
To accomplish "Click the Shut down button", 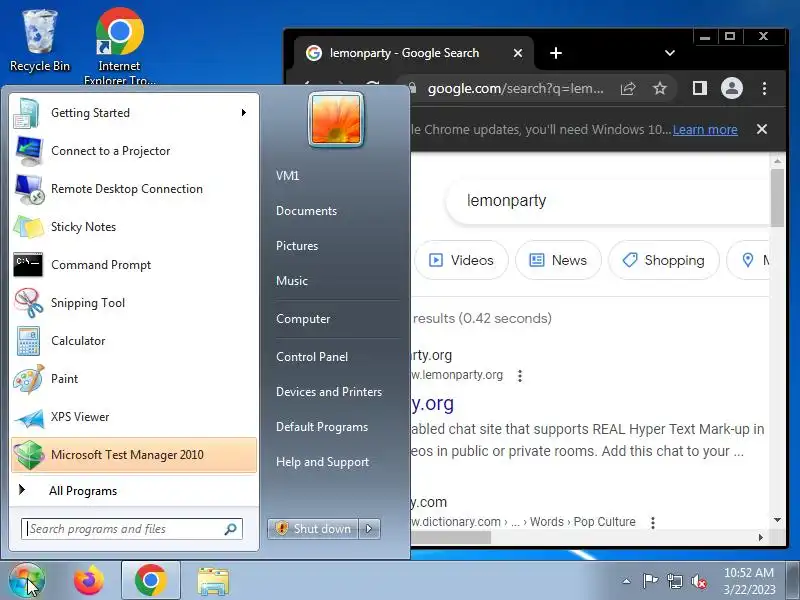I will coord(313,529).
